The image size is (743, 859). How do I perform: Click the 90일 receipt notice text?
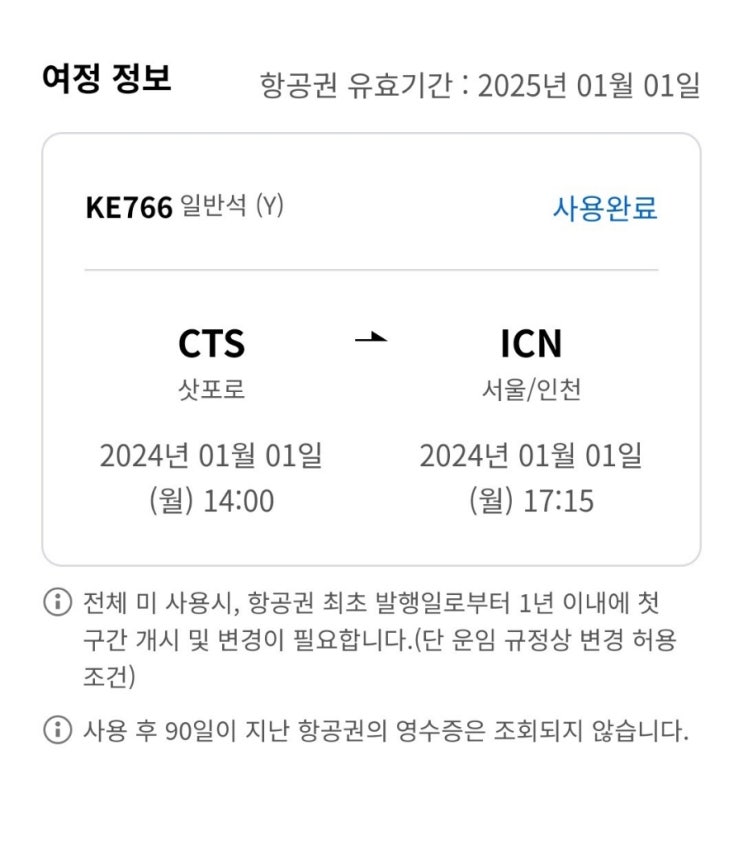385,731
